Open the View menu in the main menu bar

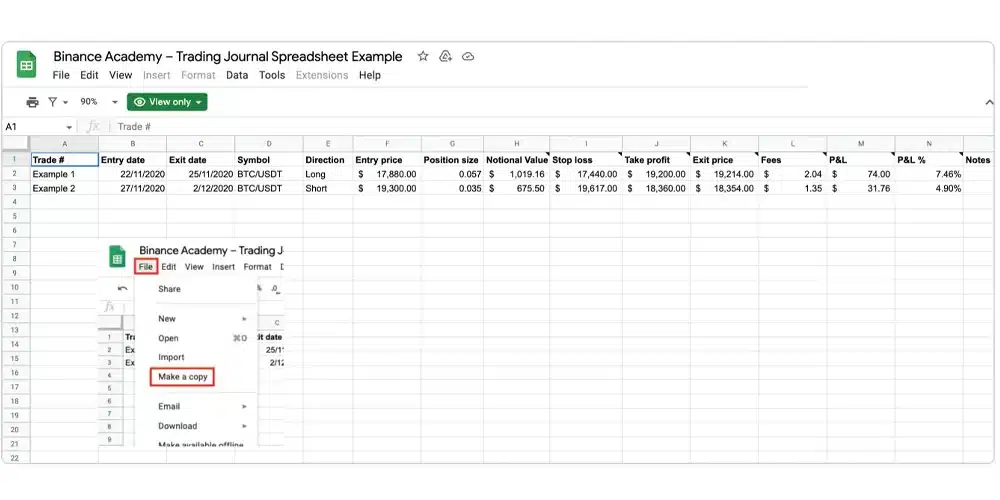pos(121,75)
